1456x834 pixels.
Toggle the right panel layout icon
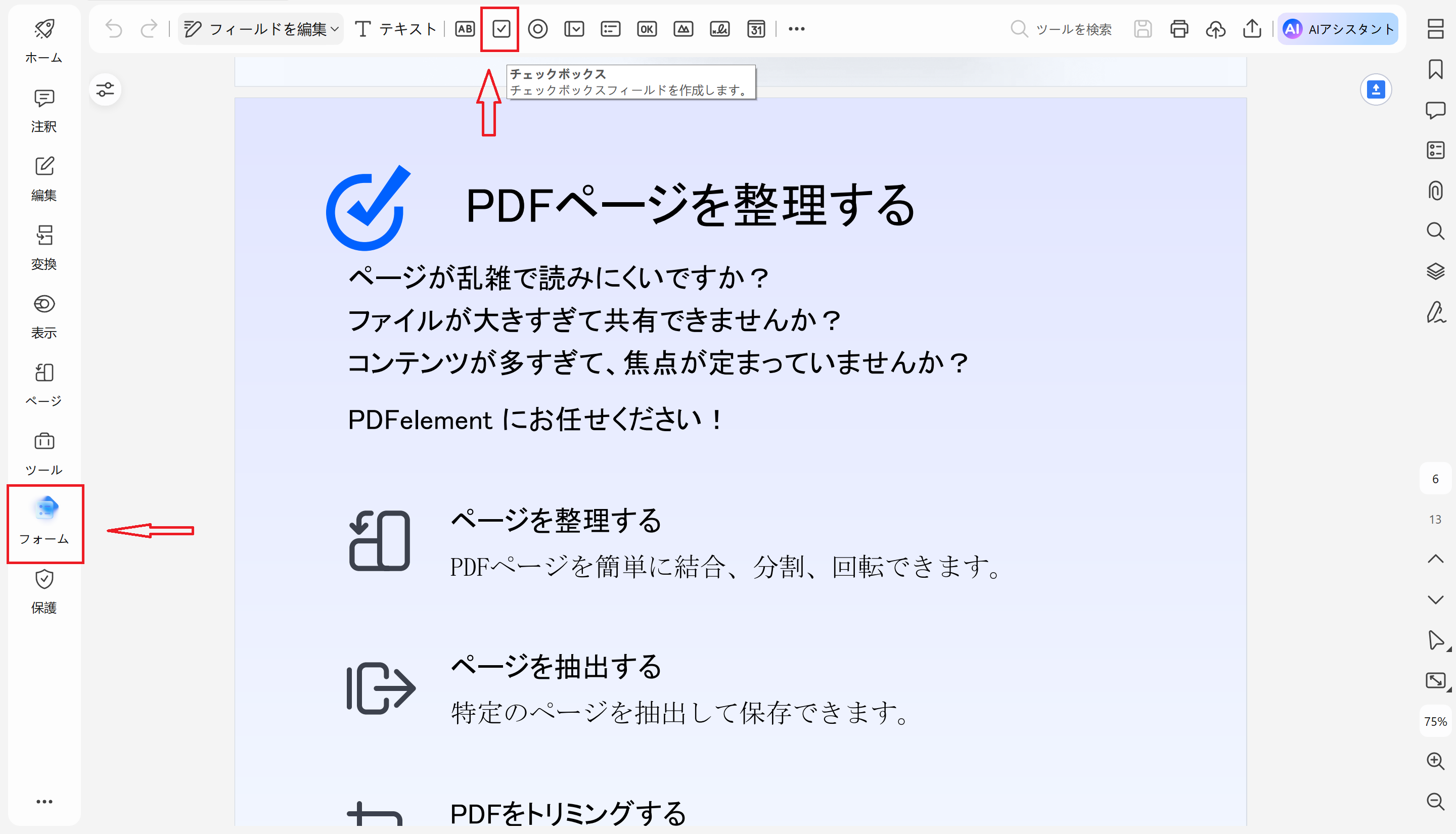tap(1435, 29)
